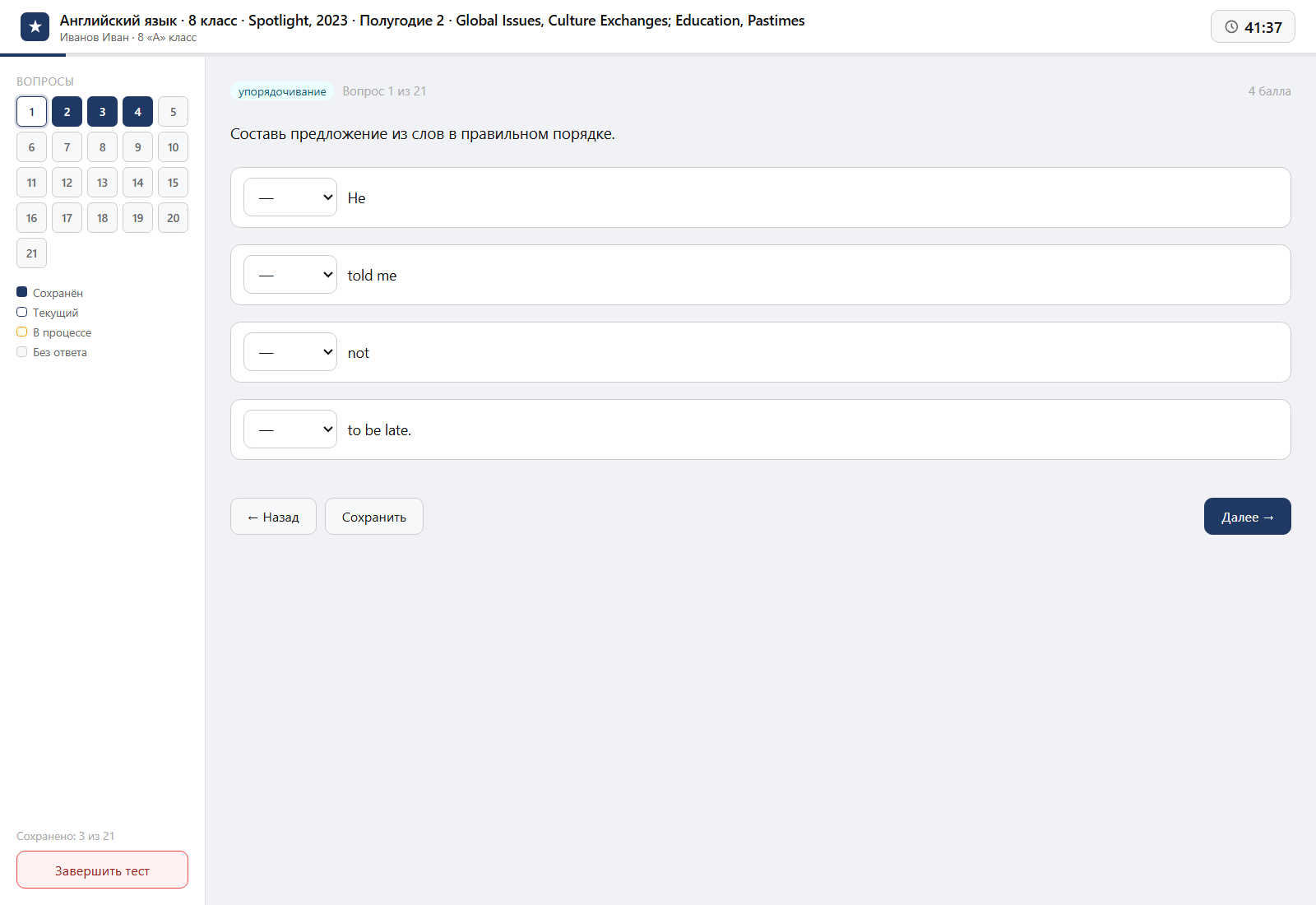Proceed with the Далее button

(1248, 517)
